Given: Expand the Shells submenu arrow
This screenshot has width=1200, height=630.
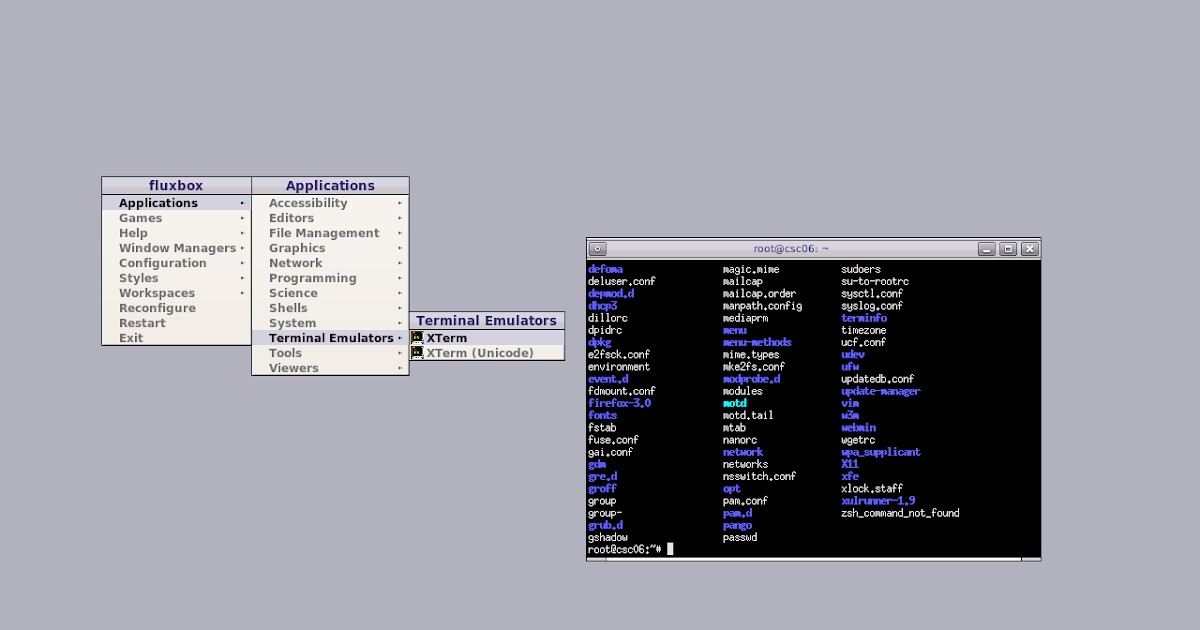Looking at the screenshot, I should click(x=400, y=308).
